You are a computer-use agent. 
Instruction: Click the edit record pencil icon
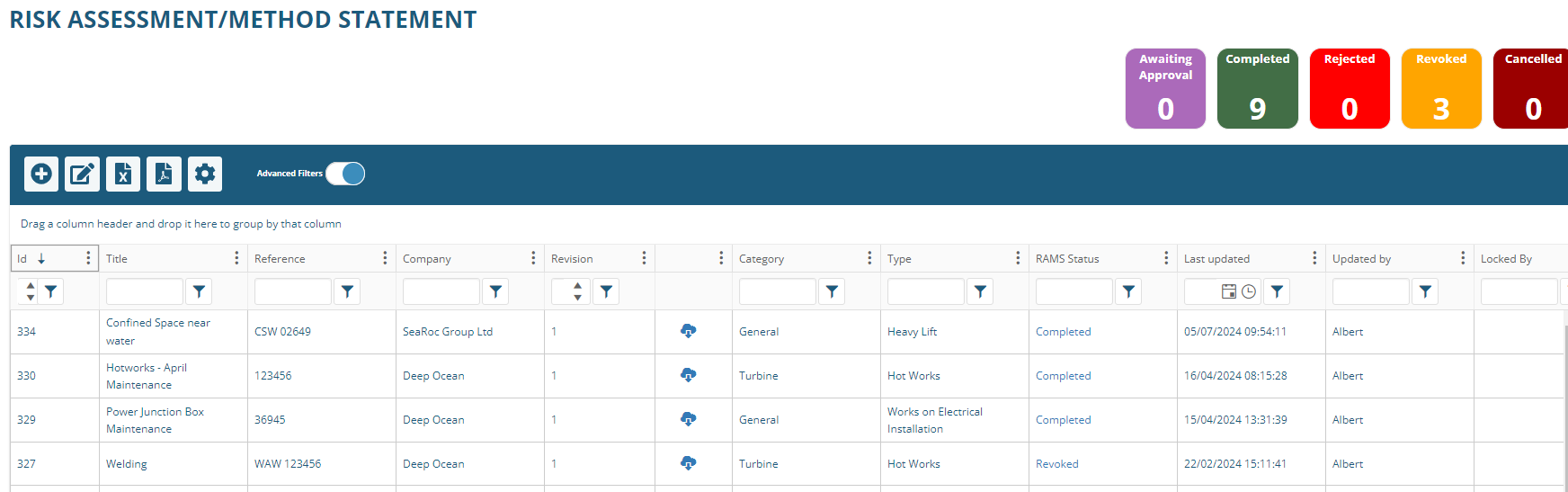click(x=83, y=174)
